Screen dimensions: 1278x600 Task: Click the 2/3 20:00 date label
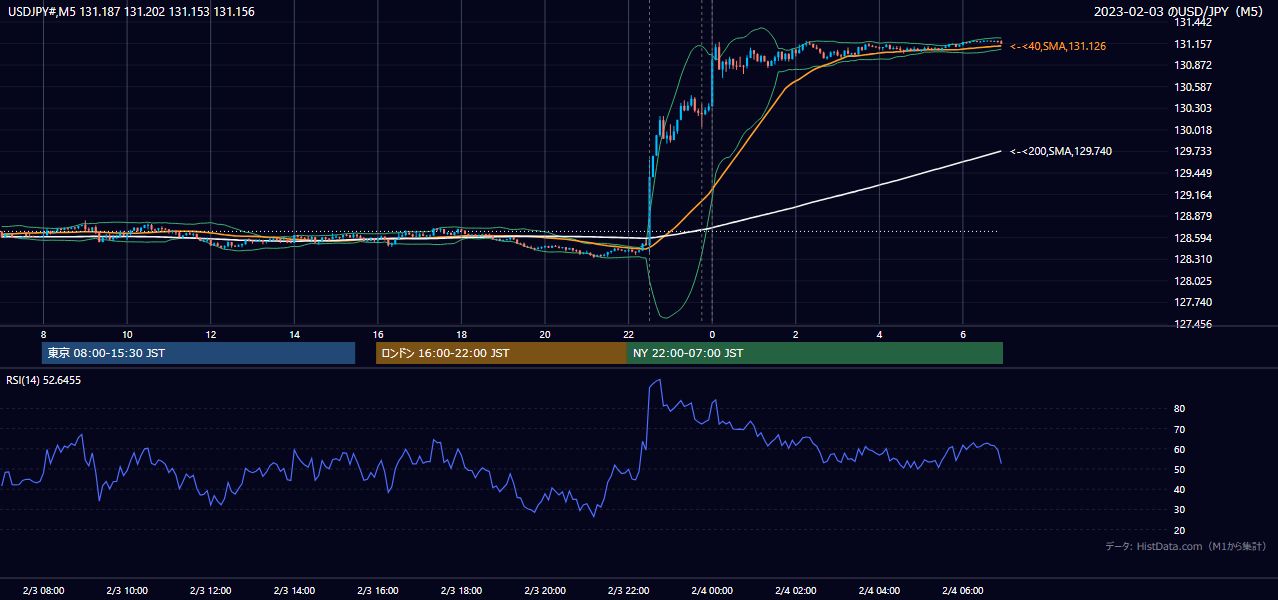(x=545, y=591)
